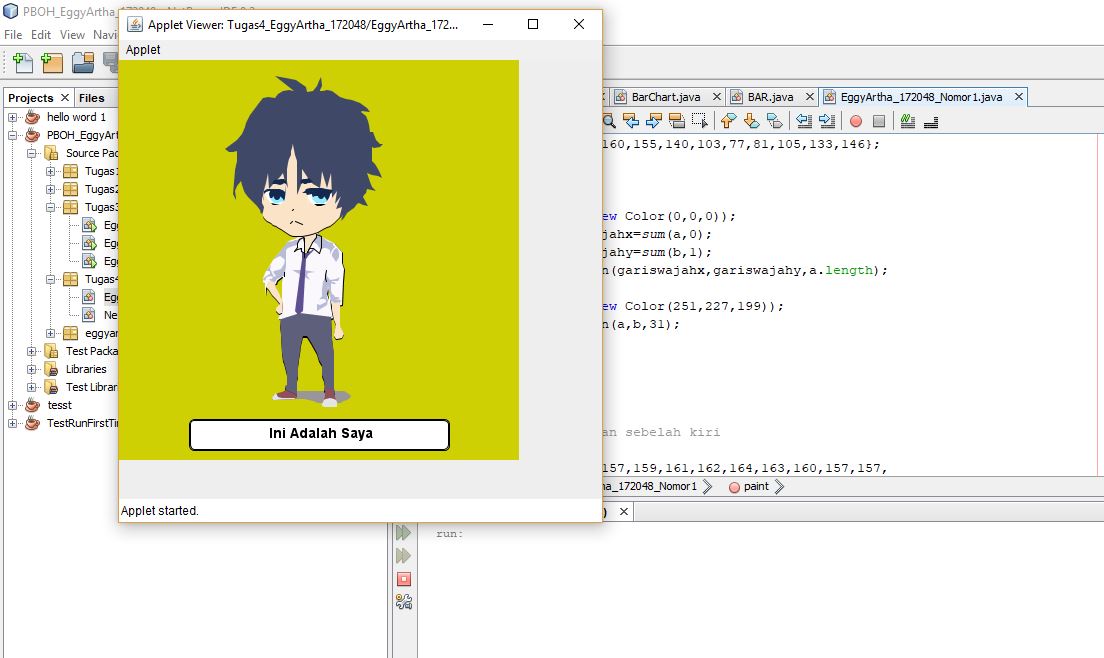Stop the running applet with red square icon
The width and height of the screenshot is (1104, 658).
coord(405,578)
